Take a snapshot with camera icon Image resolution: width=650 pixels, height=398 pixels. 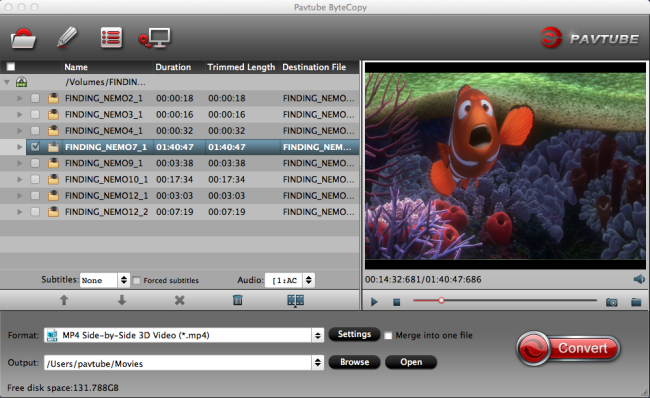[x=611, y=302]
